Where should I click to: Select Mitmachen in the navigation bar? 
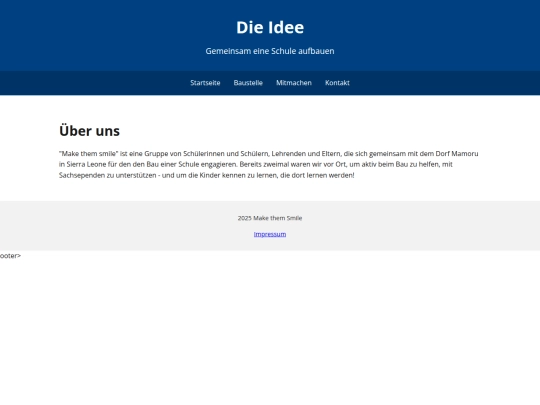(294, 83)
